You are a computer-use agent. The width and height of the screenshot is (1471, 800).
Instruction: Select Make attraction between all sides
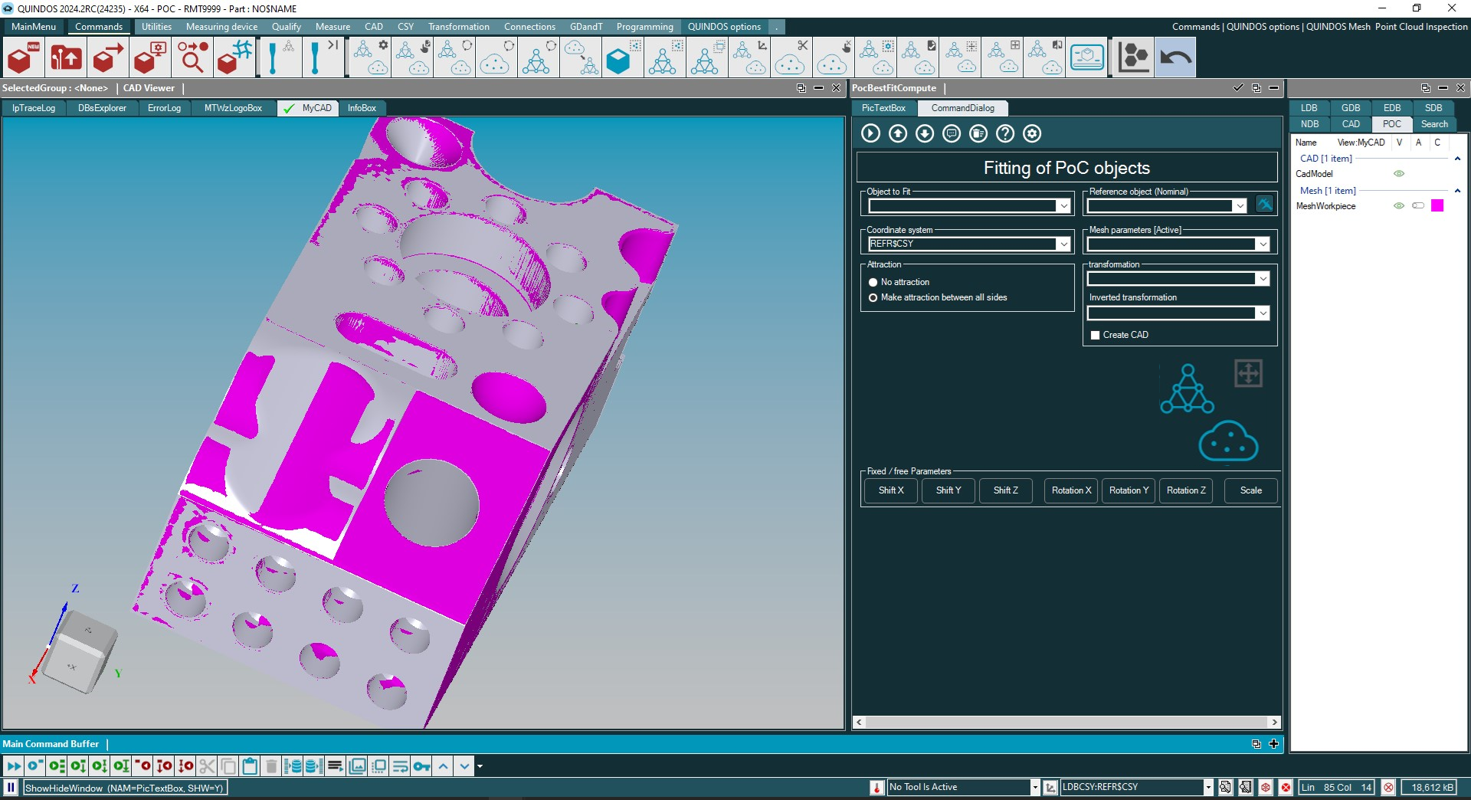point(873,298)
